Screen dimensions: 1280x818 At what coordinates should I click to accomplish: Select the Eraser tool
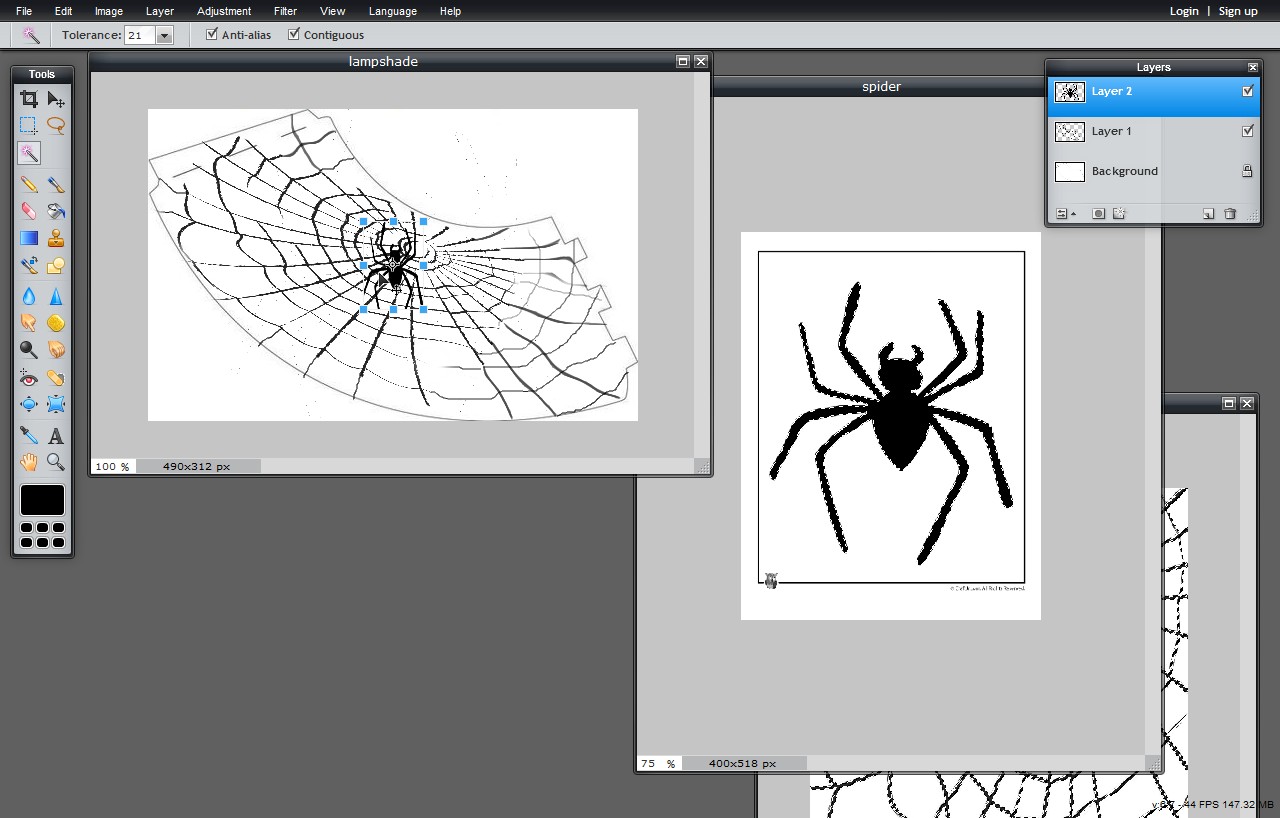click(29, 211)
